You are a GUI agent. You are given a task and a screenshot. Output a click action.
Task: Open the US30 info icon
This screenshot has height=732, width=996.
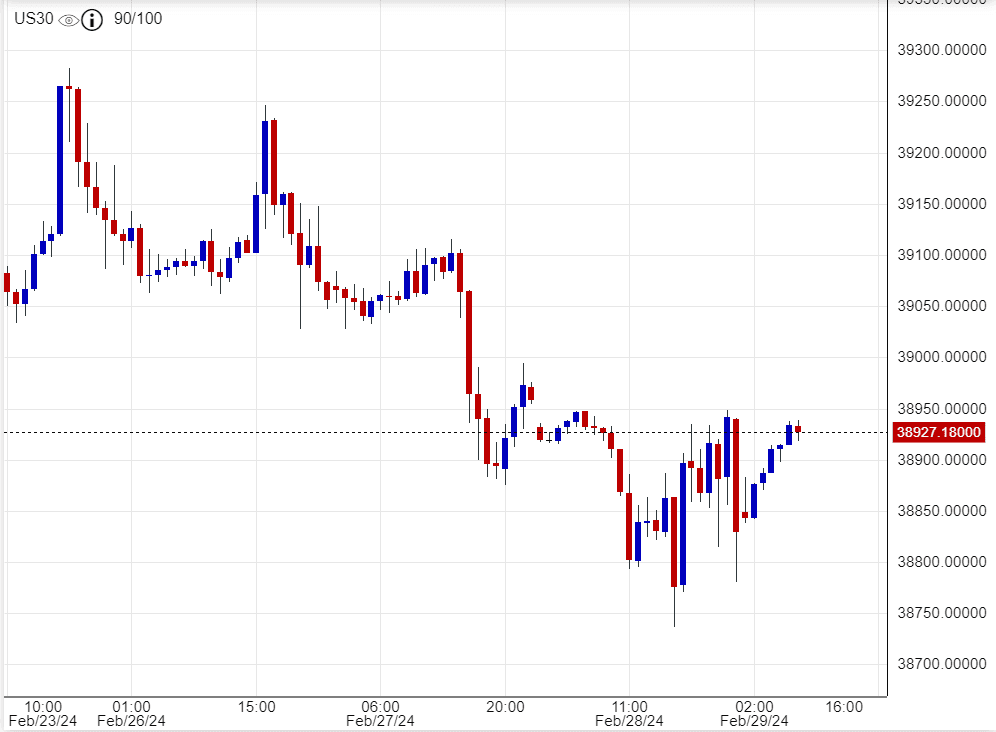point(92,19)
